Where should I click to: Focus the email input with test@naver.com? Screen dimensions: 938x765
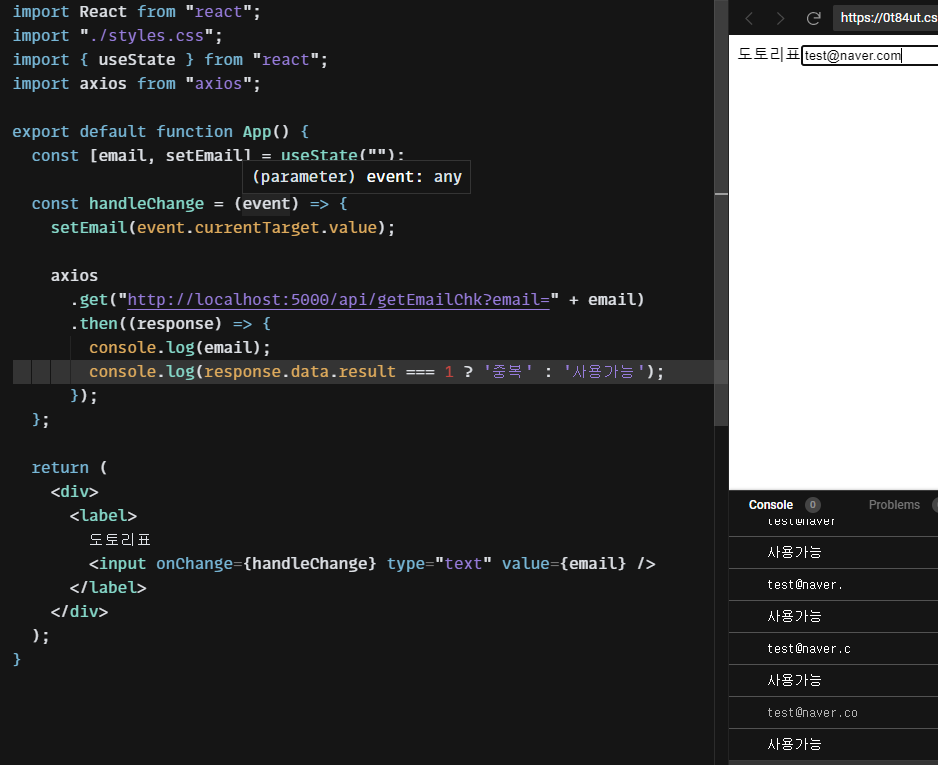[870, 55]
